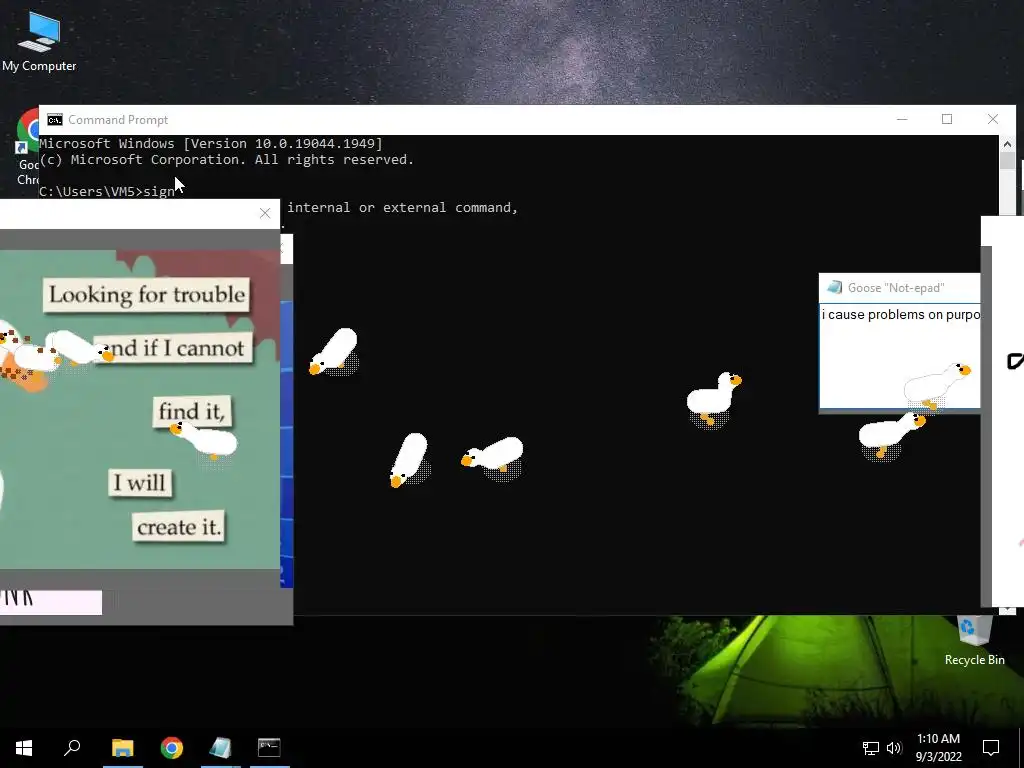The width and height of the screenshot is (1024, 768).
Task: Open My Computer desktop icon
Action: [39, 40]
